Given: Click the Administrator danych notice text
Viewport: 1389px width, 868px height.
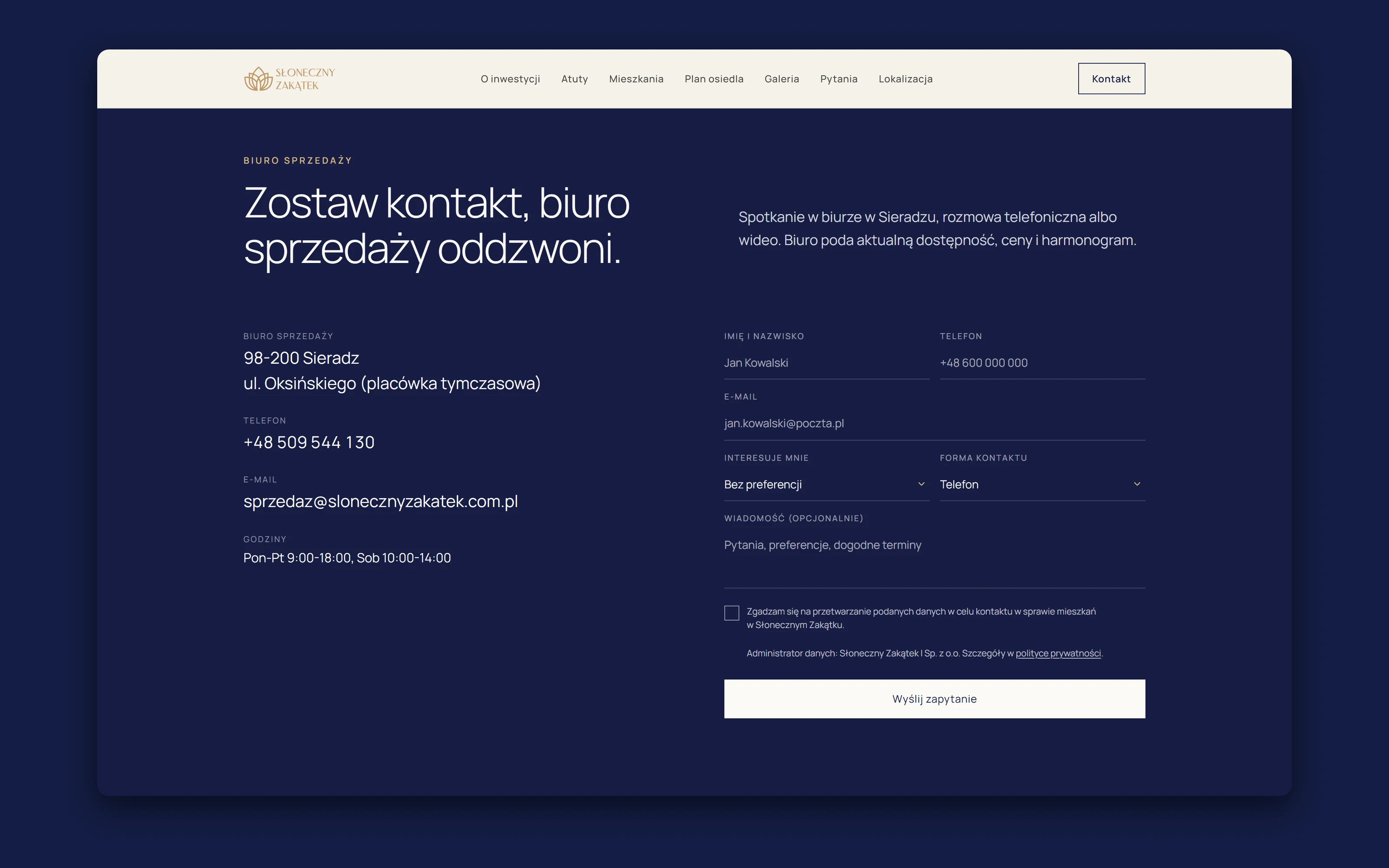Looking at the screenshot, I should (925, 653).
